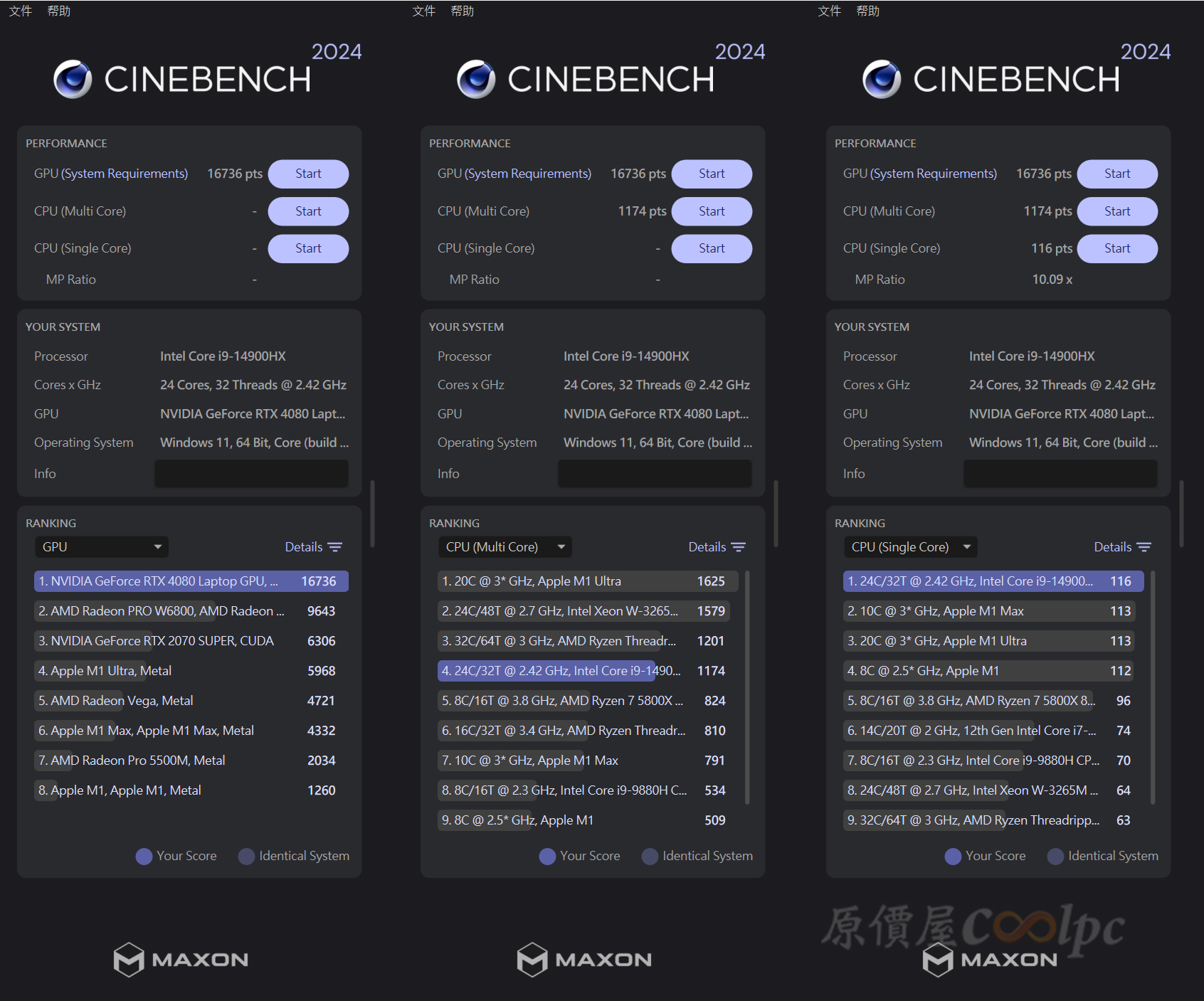
Task: Click Identical System legend dot in left window
Action: click(x=246, y=857)
